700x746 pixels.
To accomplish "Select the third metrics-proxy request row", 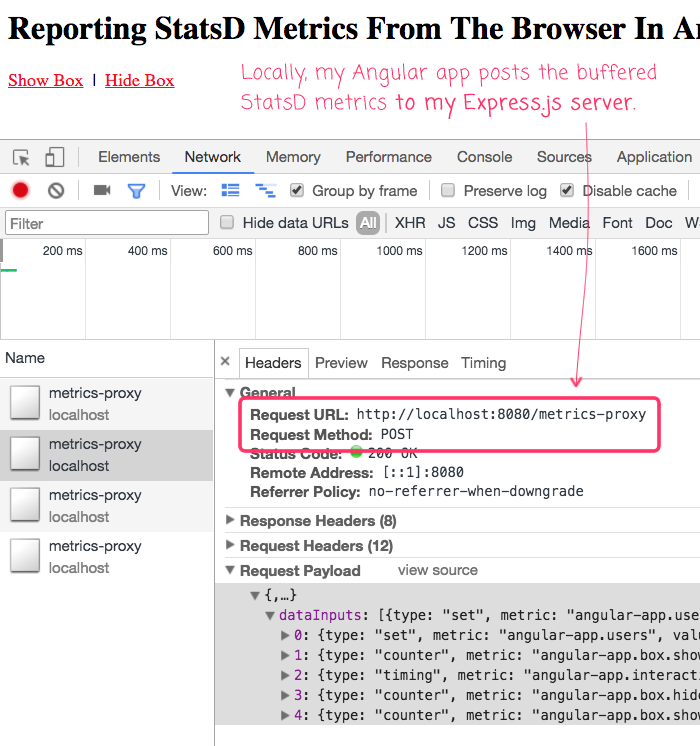I will pos(107,506).
